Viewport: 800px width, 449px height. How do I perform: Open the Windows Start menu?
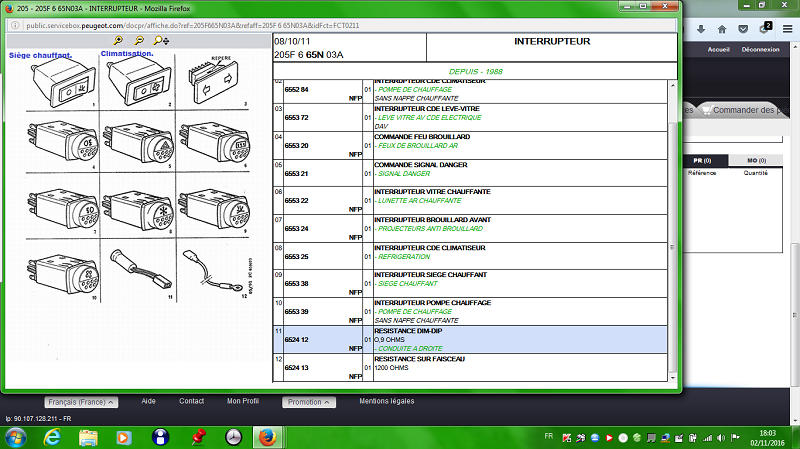tap(16, 437)
